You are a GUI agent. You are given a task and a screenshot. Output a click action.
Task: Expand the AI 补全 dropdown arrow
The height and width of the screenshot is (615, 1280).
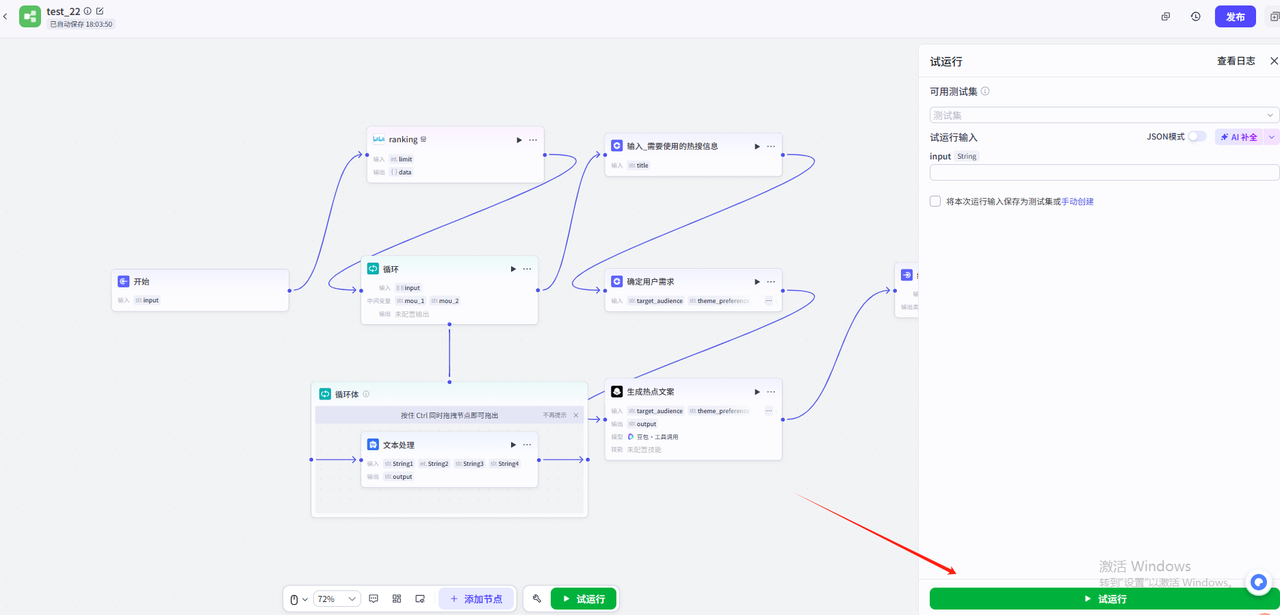[1272, 137]
